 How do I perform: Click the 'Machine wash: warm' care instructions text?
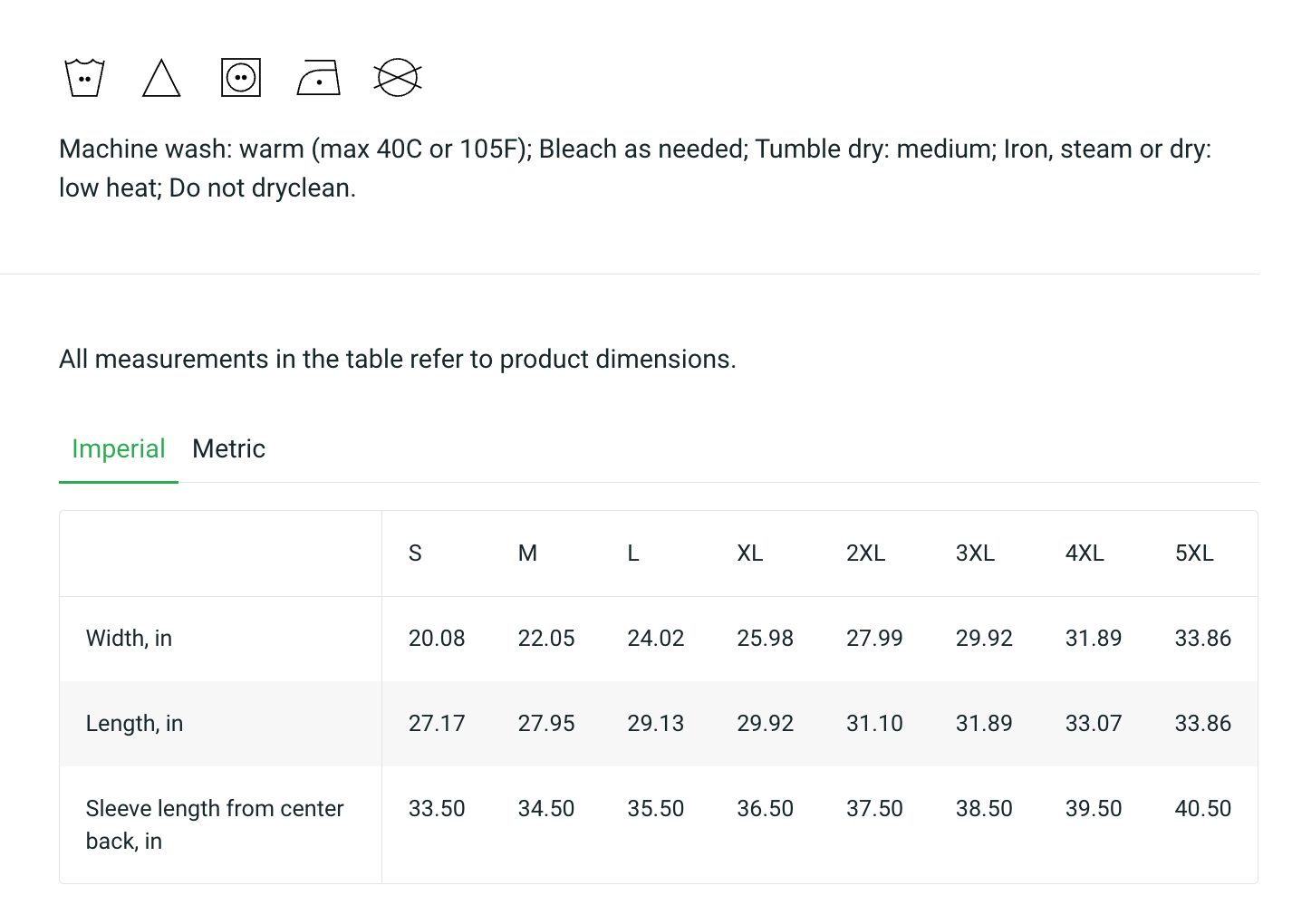tap(635, 168)
